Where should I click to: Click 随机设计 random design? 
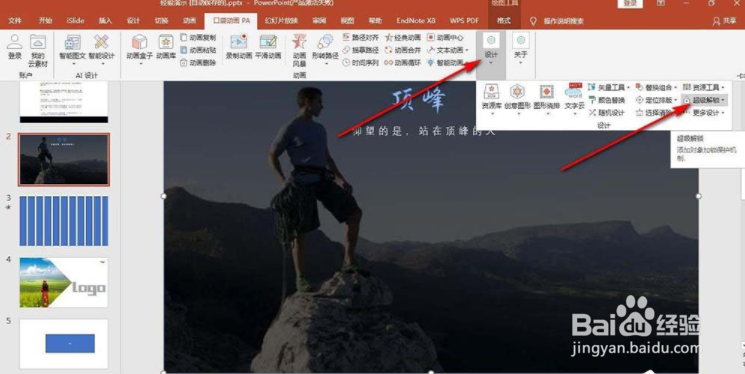pos(607,113)
